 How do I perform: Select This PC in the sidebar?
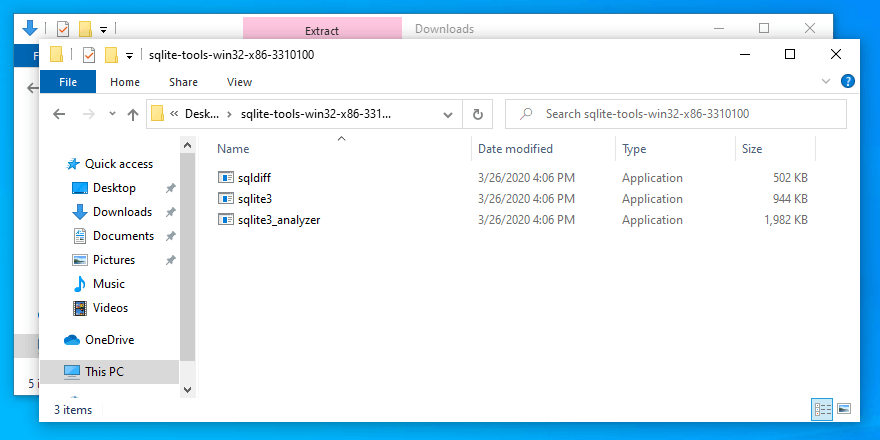pyautogui.click(x=104, y=372)
